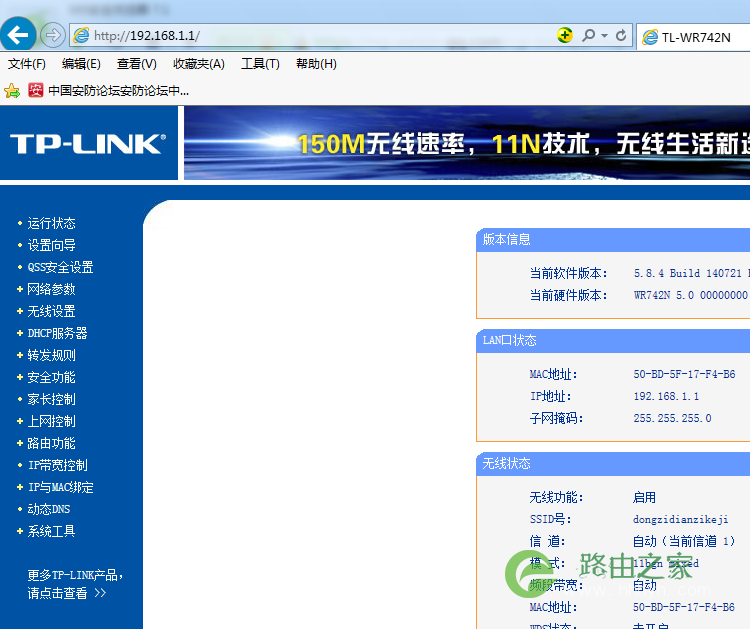Open the 文件(F) menu

point(26,64)
